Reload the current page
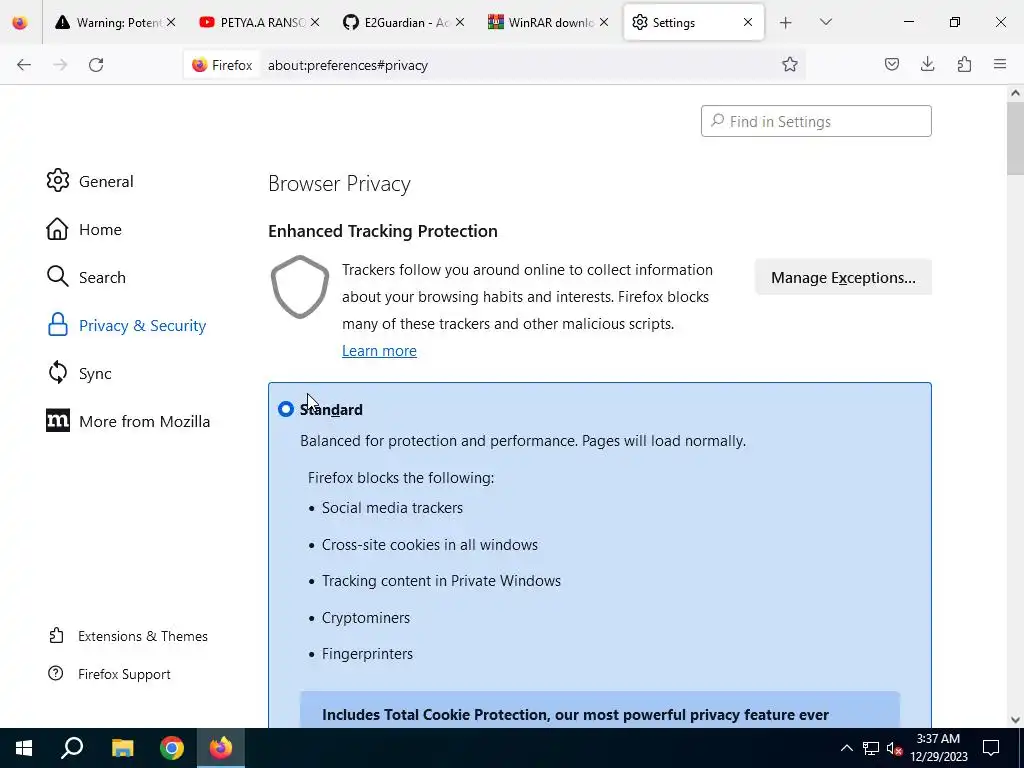Viewport: 1024px width, 768px height. click(x=96, y=65)
